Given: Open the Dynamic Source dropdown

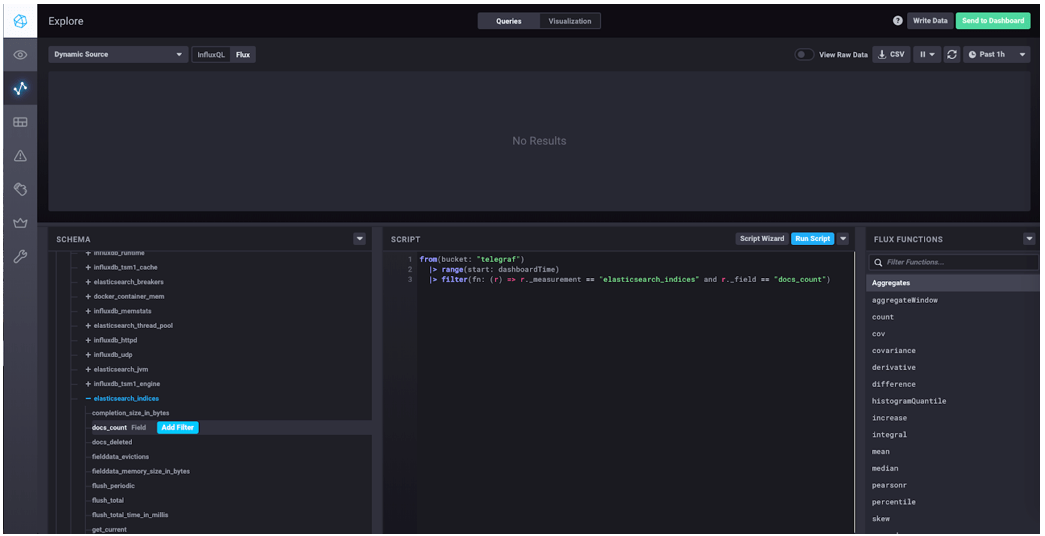Looking at the screenshot, I should tap(118, 55).
